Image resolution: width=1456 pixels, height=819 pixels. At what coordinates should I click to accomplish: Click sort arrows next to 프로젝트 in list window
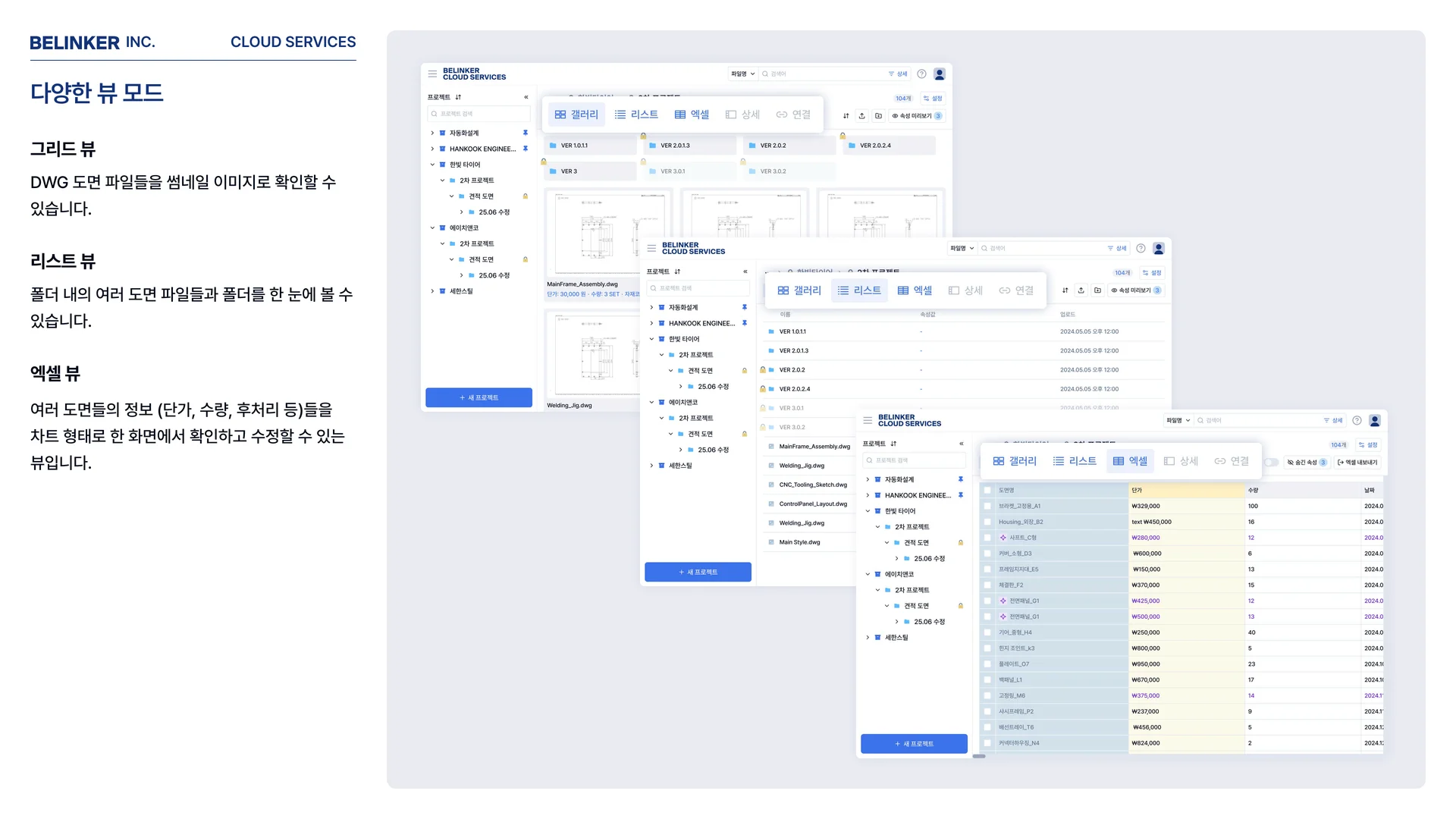point(677,271)
